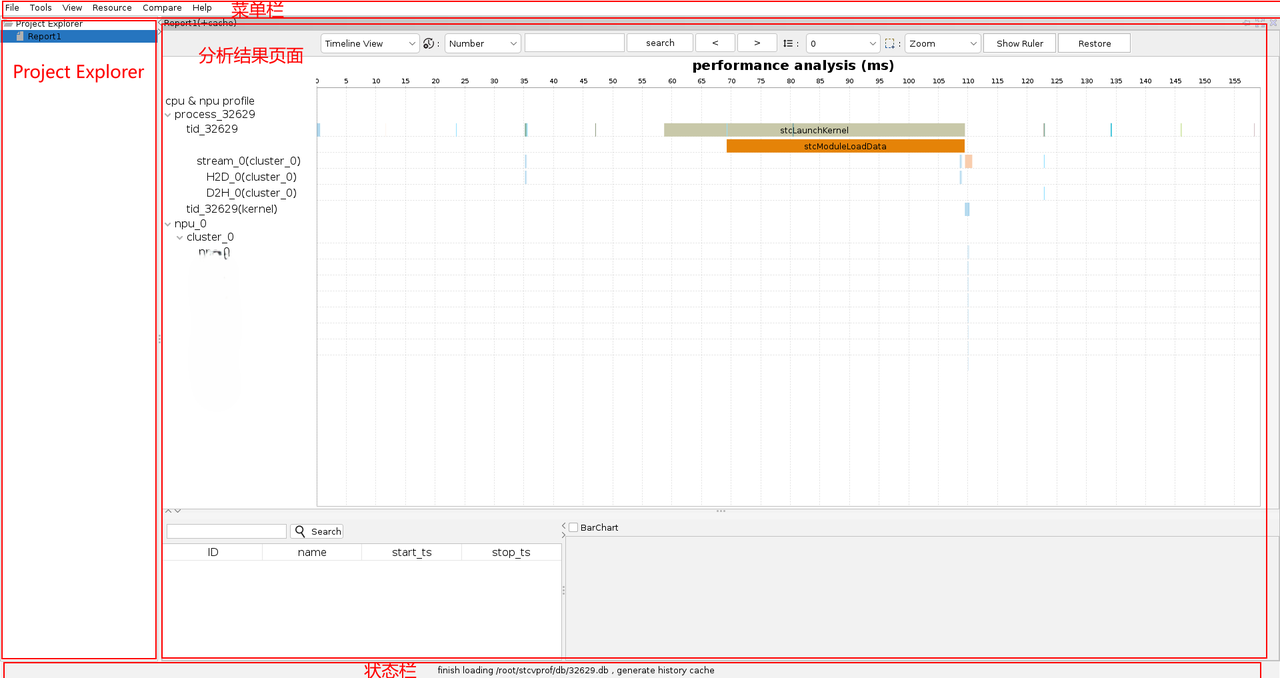Click the previous result '<' arrow button
Viewport: 1280px width, 678px height.
click(x=715, y=43)
